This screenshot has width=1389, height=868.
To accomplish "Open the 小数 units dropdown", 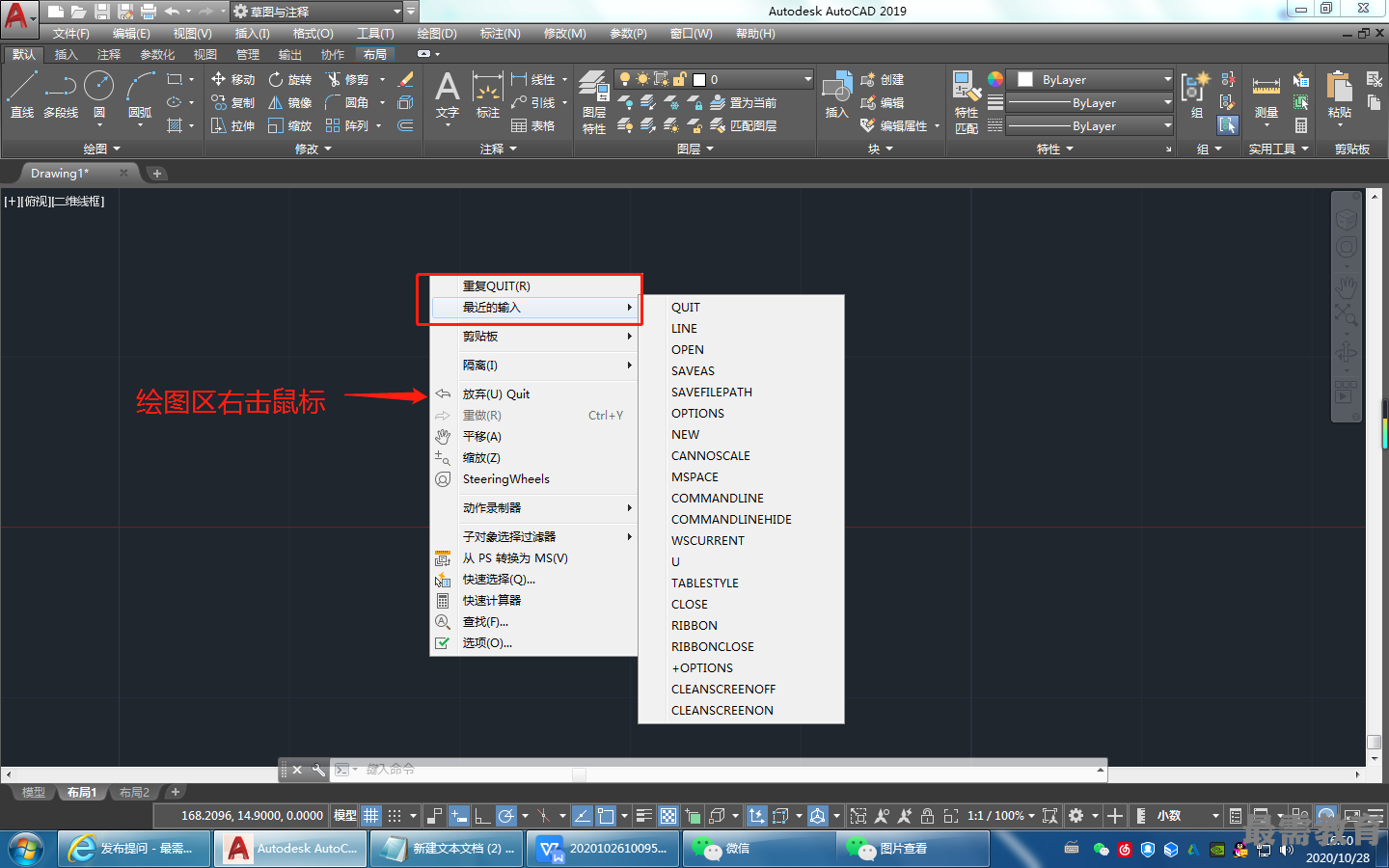I will tap(1187, 816).
